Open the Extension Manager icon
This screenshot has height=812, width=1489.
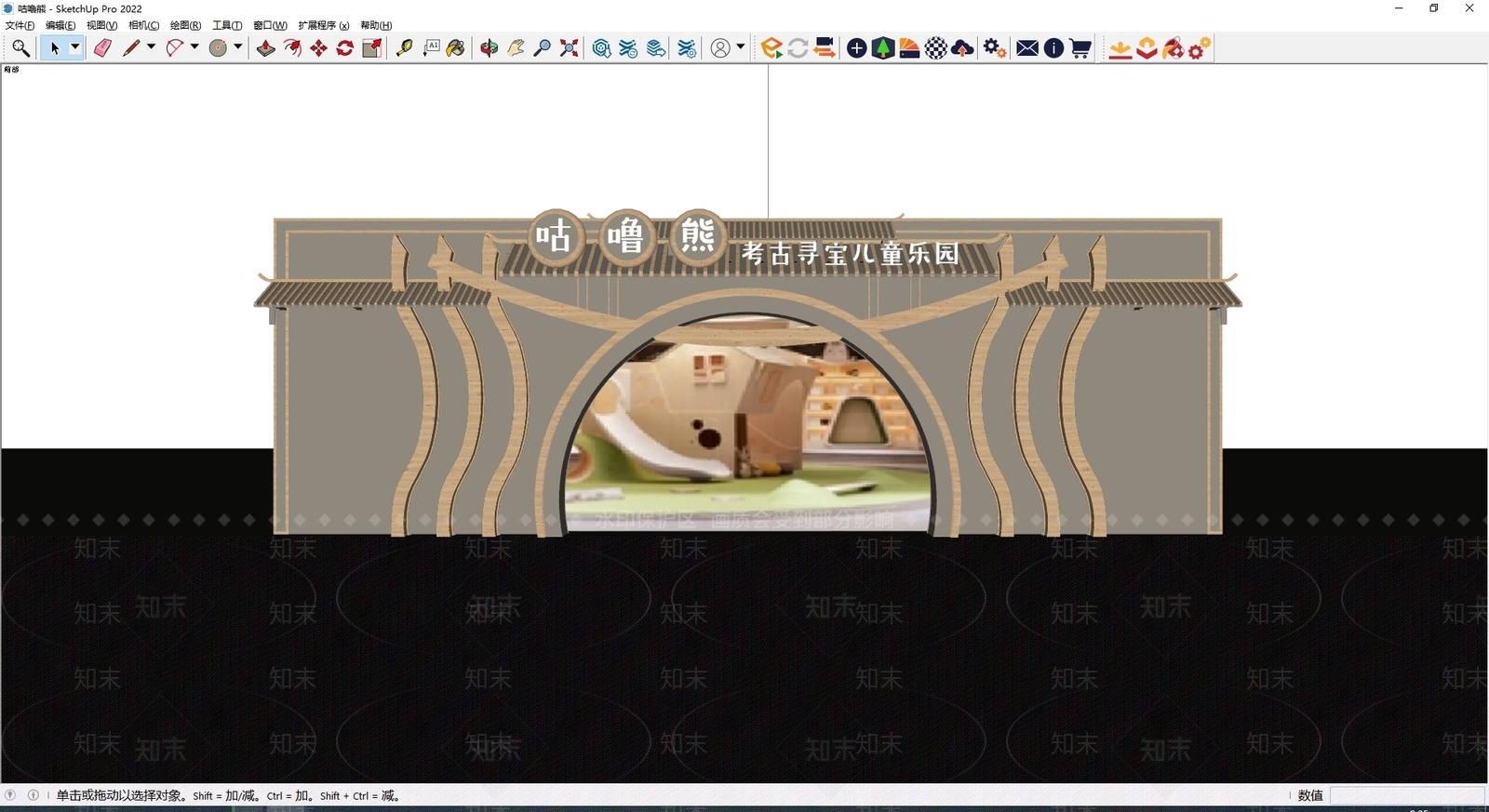(x=687, y=48)
